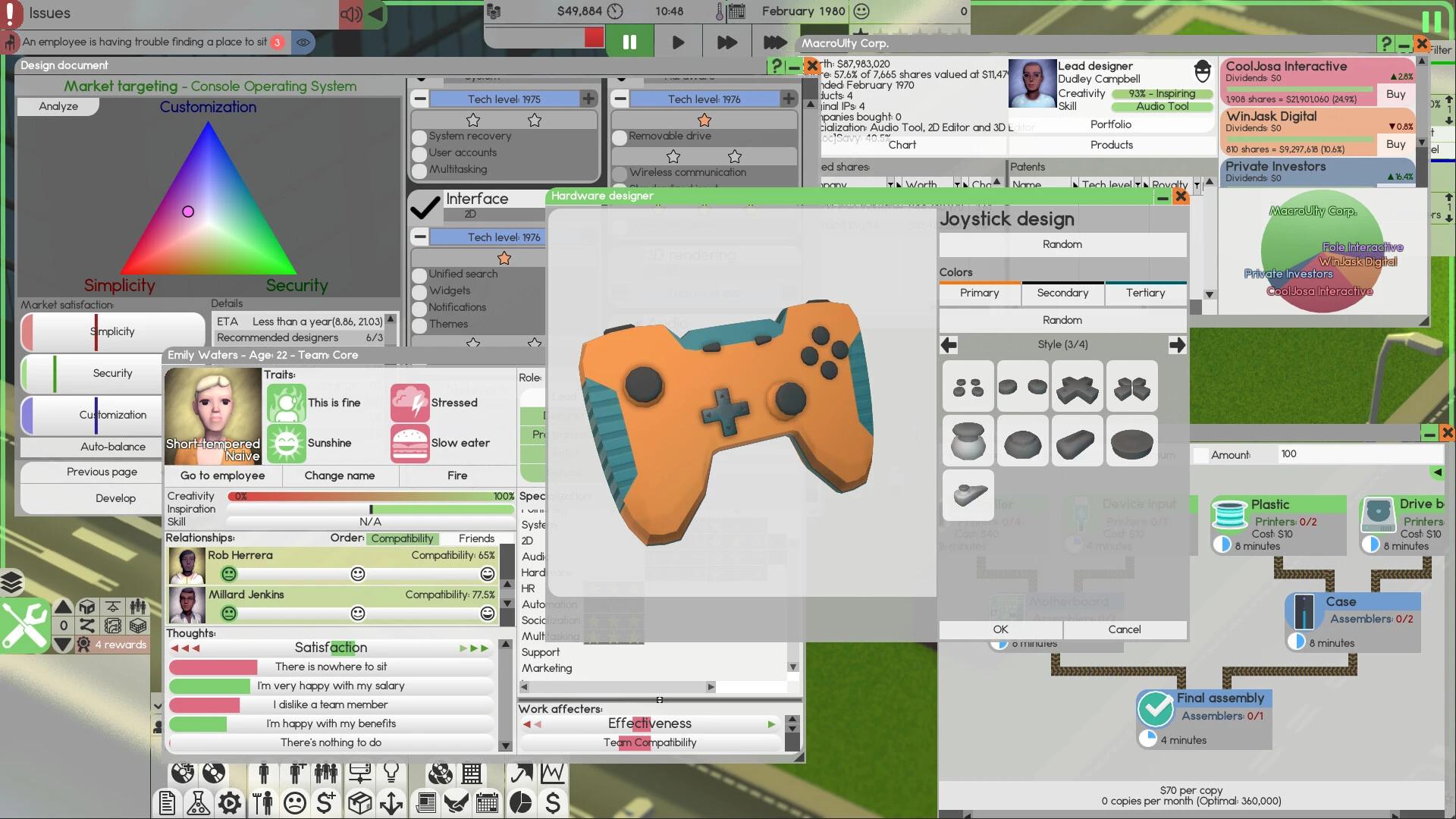
Task: Click OK to confirm joystick design
Action: [1000, 628]
